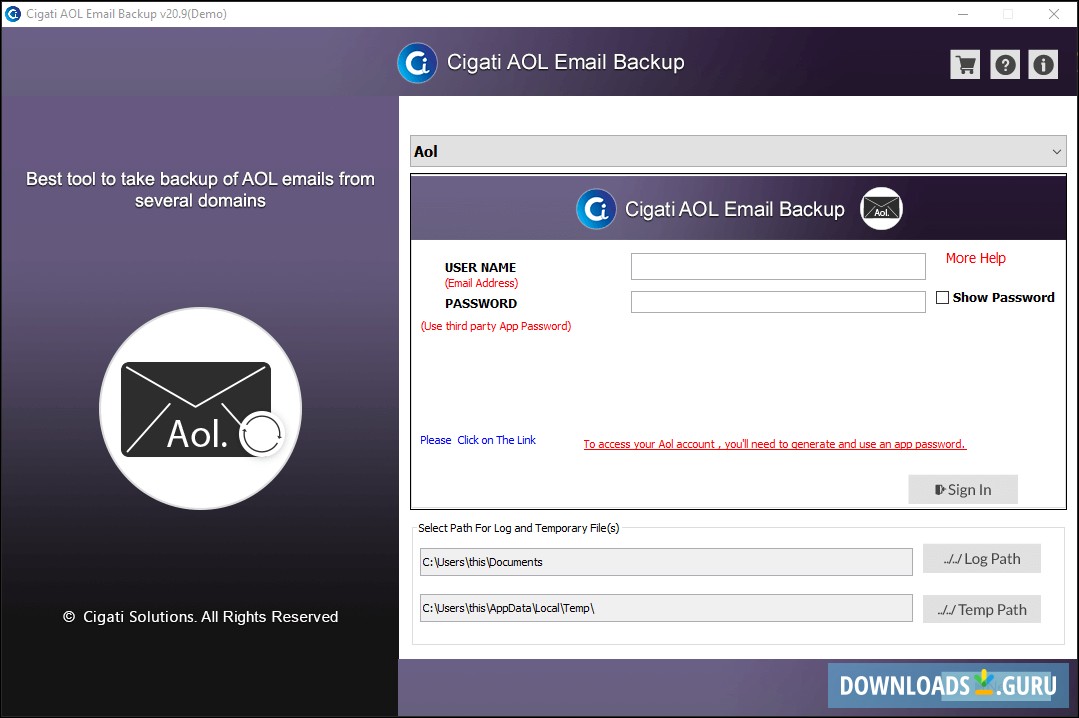Enable the Show Password checkbox

tap(943, 297)
